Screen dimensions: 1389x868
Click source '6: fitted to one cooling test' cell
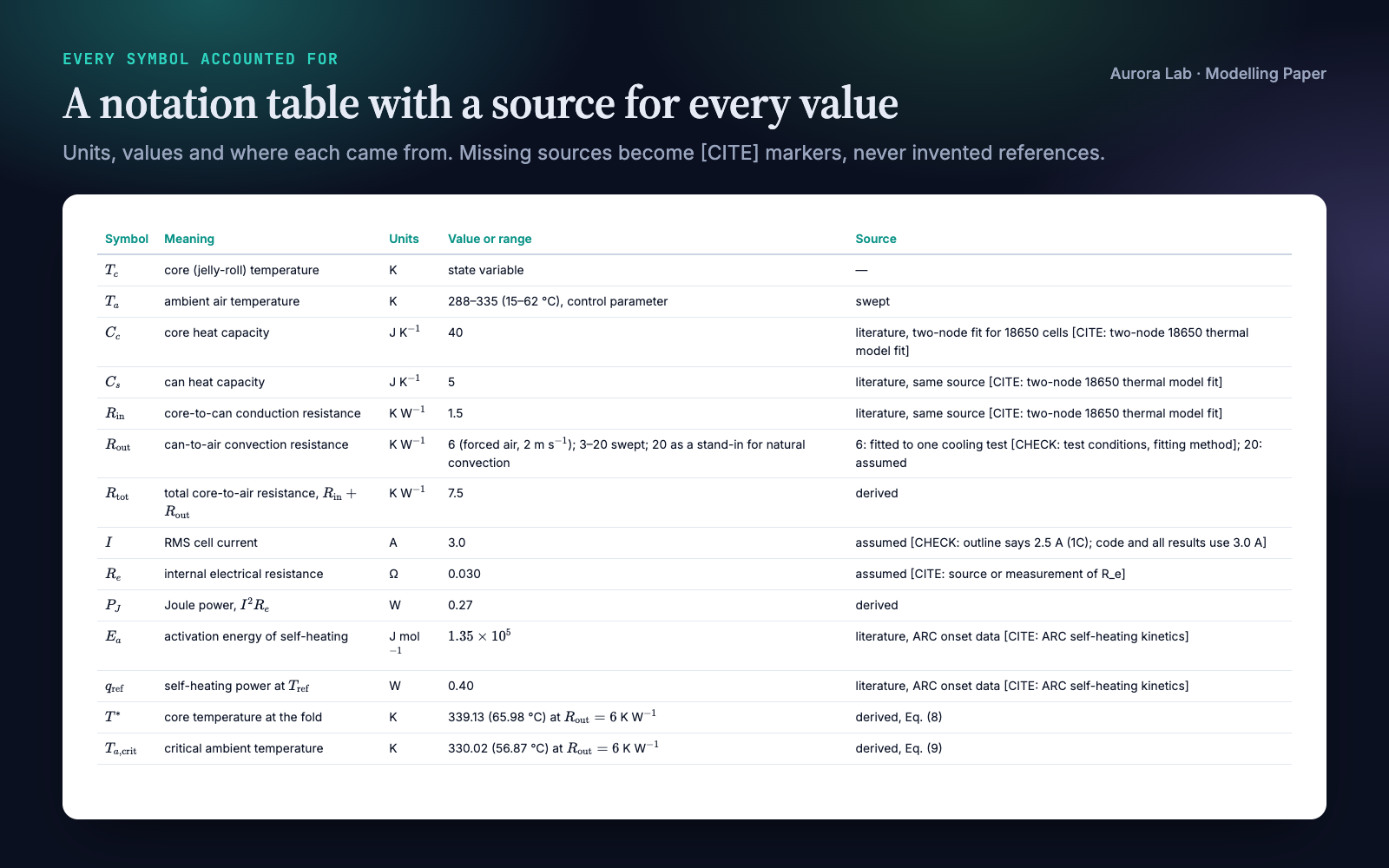(1059, 453)
